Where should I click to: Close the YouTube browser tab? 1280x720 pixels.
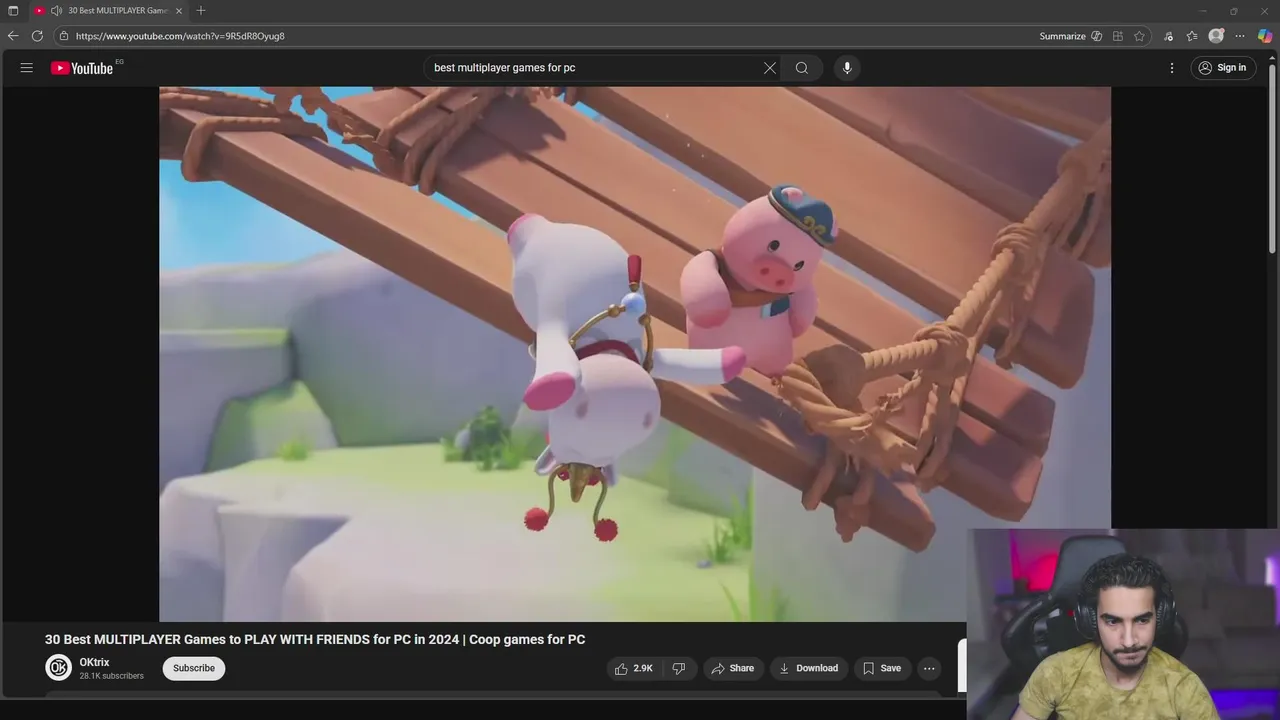click(179, 11)
